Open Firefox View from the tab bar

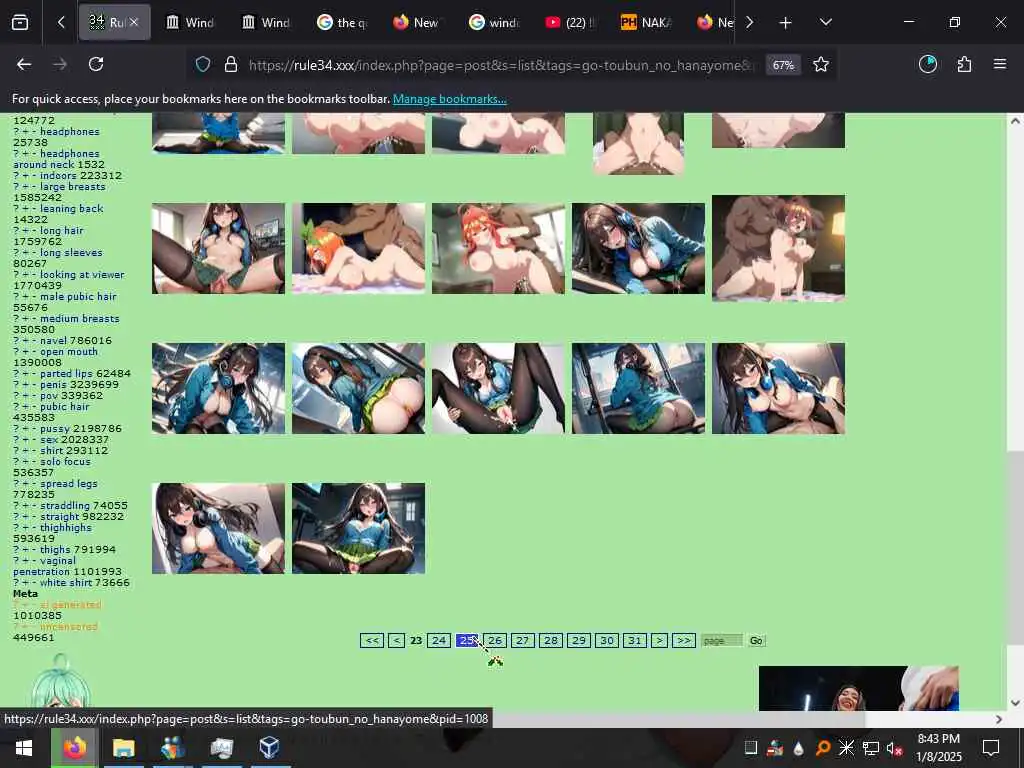(x=20, y=22)
